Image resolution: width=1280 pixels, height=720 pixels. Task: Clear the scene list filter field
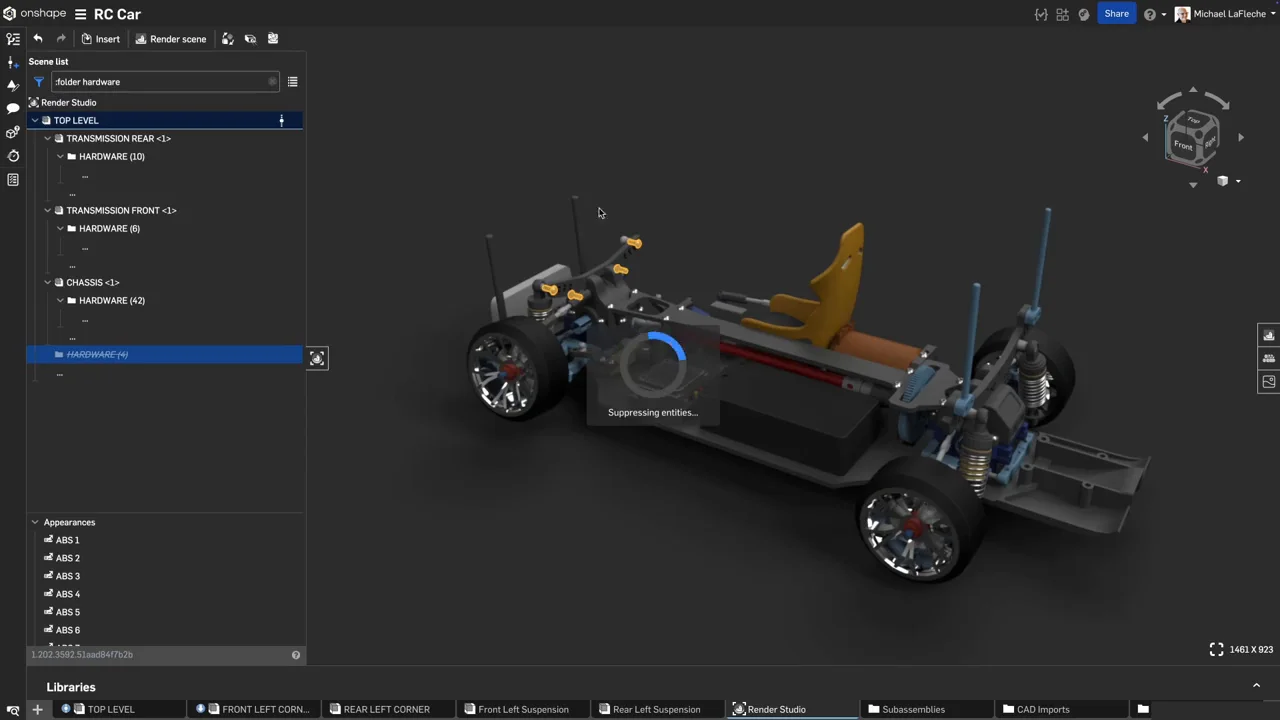pos(272,82)
